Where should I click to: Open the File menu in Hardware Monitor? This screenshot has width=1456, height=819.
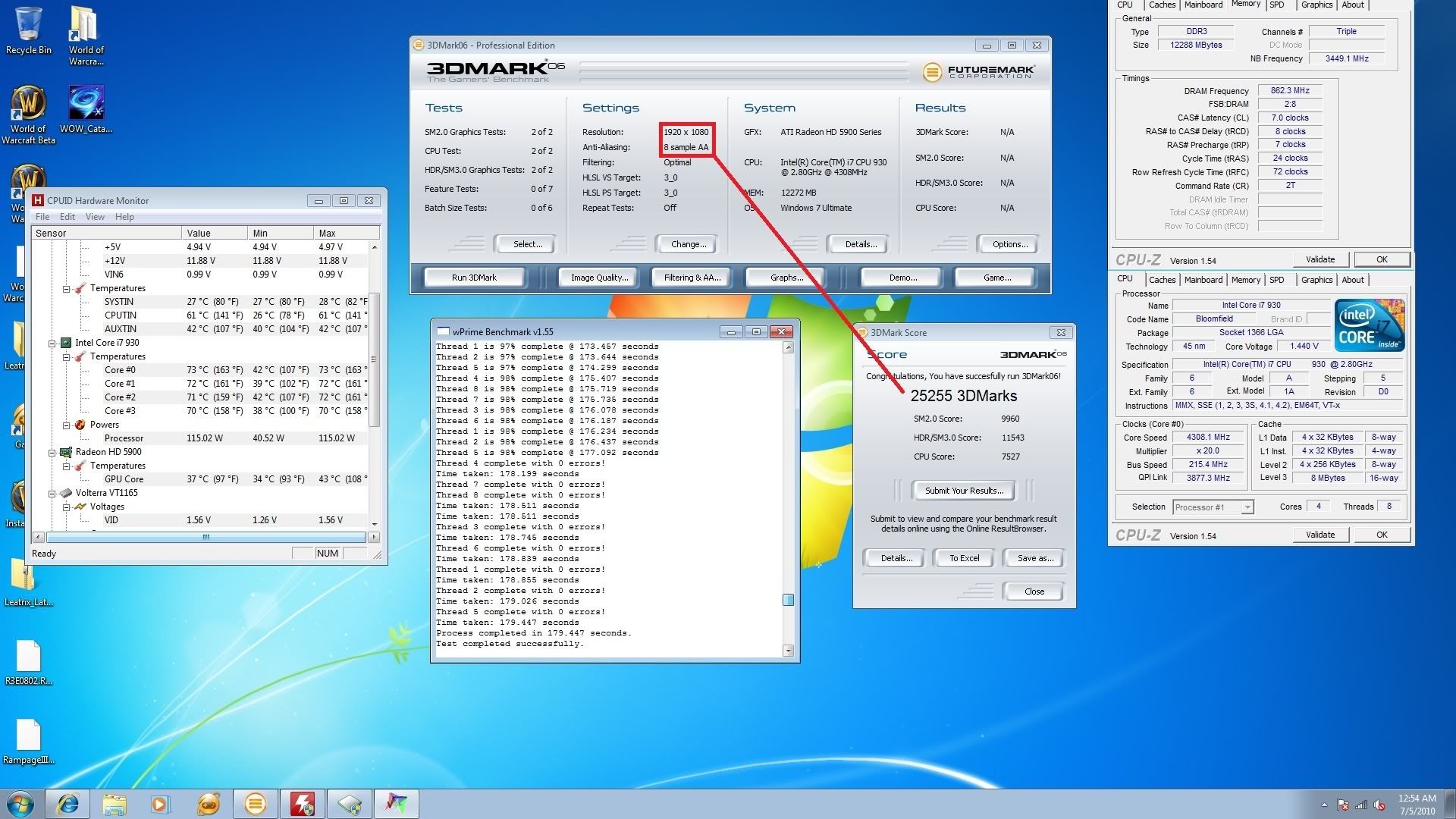[42, 217]
